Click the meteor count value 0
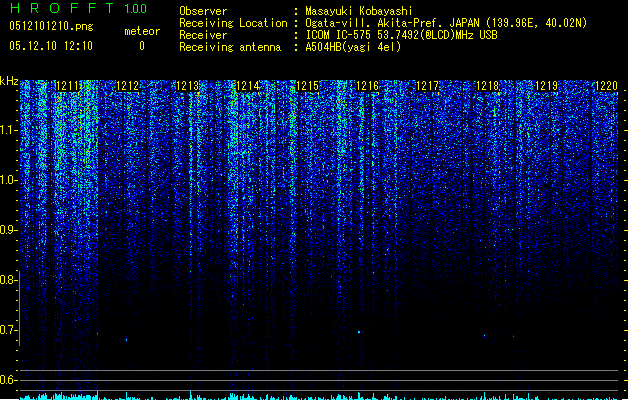 [142, 46]
